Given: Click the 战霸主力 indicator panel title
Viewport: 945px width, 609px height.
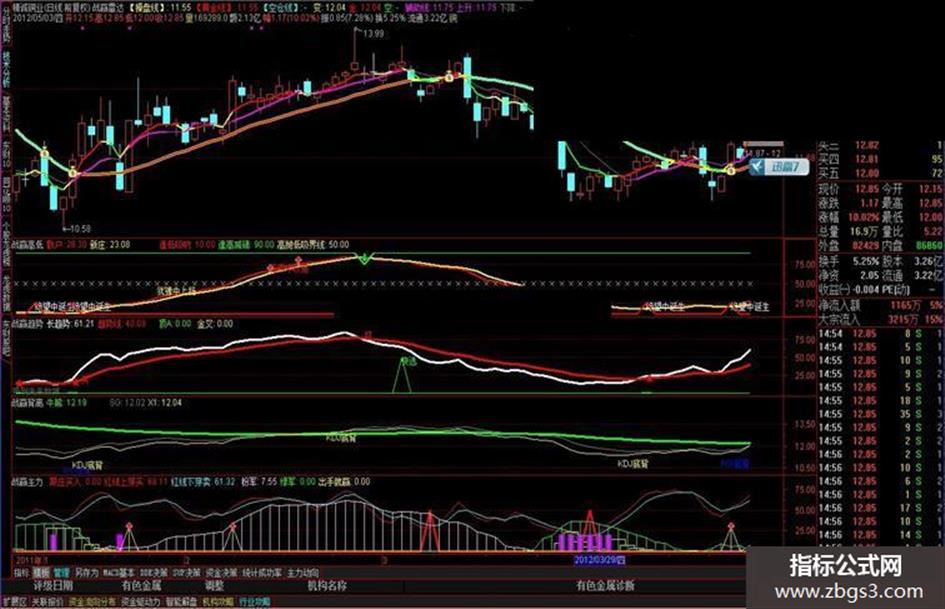Looking at the screenshot, I should pos(27,482).
